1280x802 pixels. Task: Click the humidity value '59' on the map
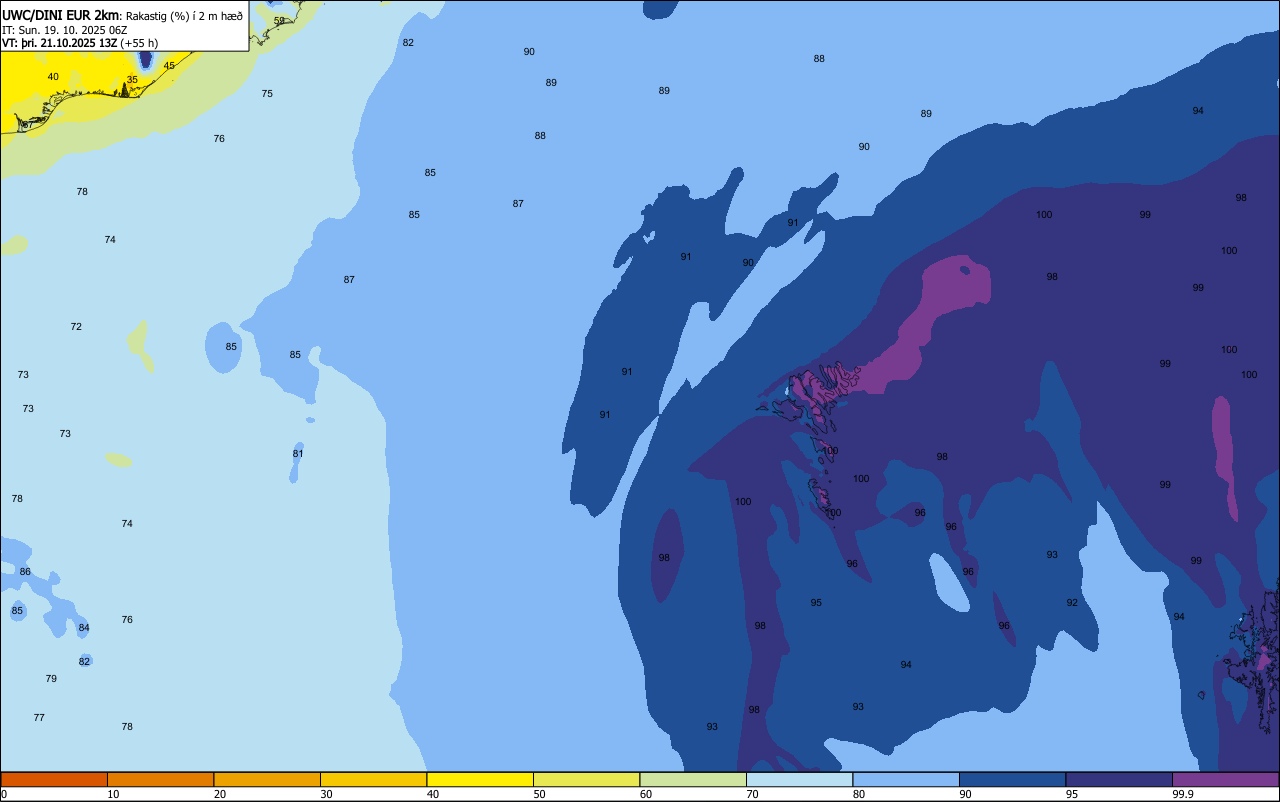[279, 20]
